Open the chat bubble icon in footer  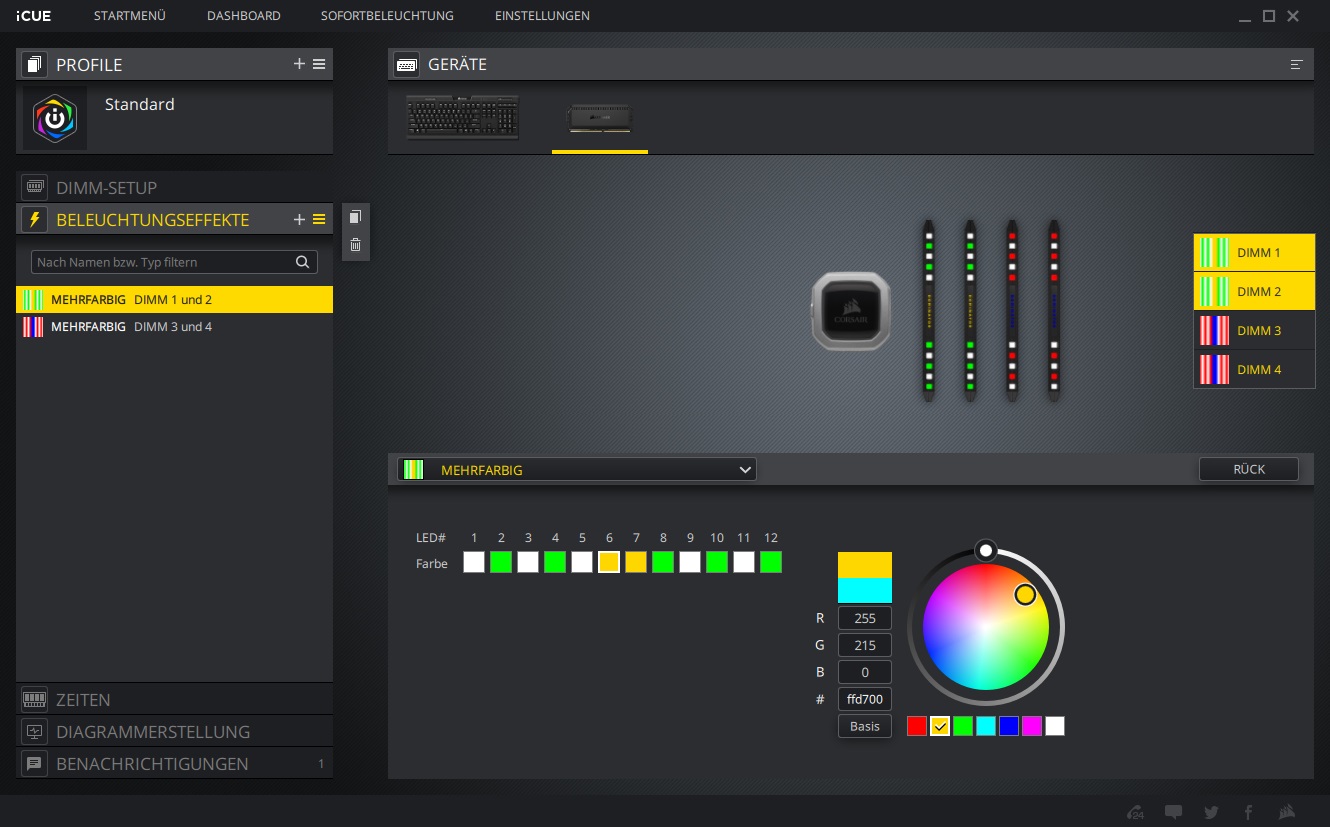coord(1173,812)
